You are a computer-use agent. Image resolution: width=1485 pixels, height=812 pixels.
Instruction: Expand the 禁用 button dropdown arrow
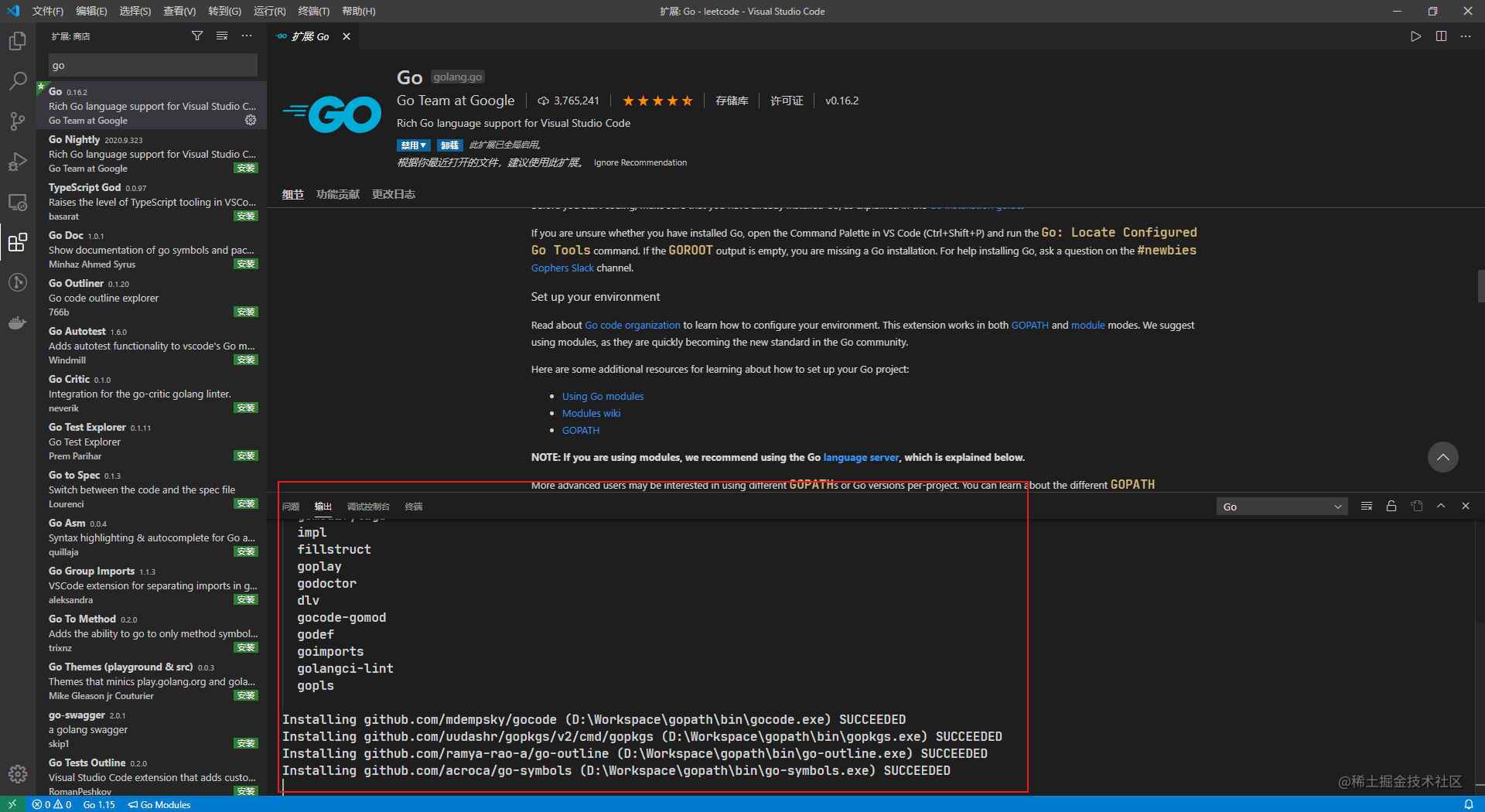point(424,145)
